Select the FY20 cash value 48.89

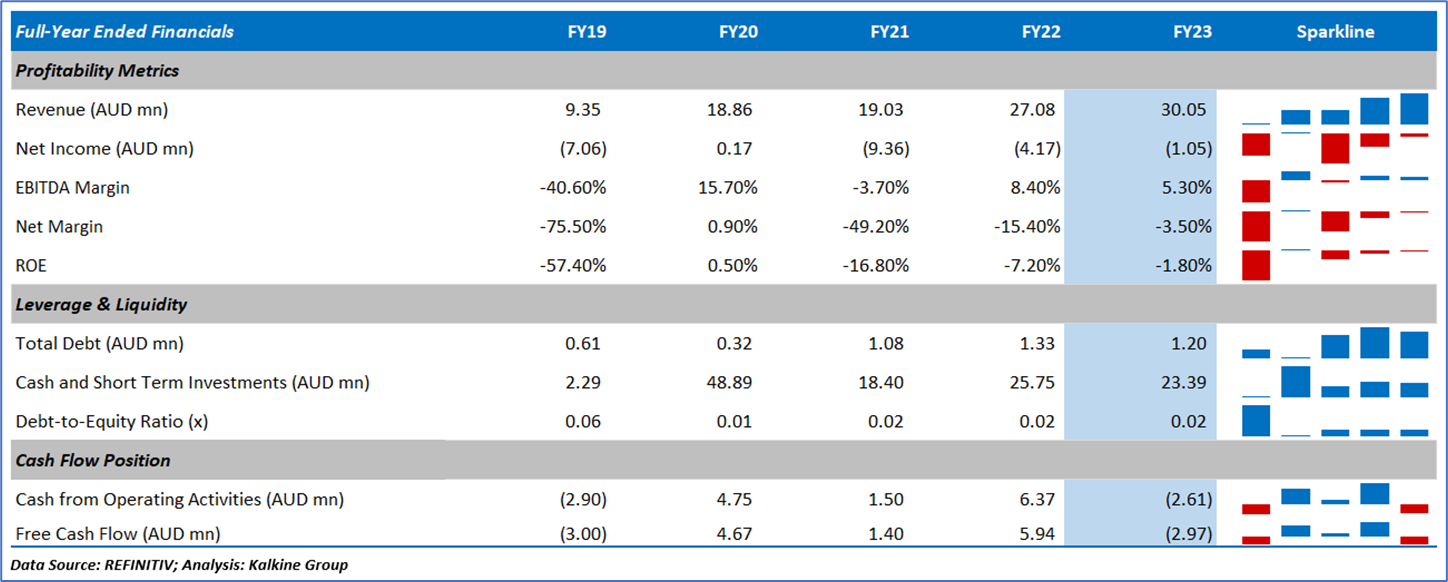[x=736, y=382]
